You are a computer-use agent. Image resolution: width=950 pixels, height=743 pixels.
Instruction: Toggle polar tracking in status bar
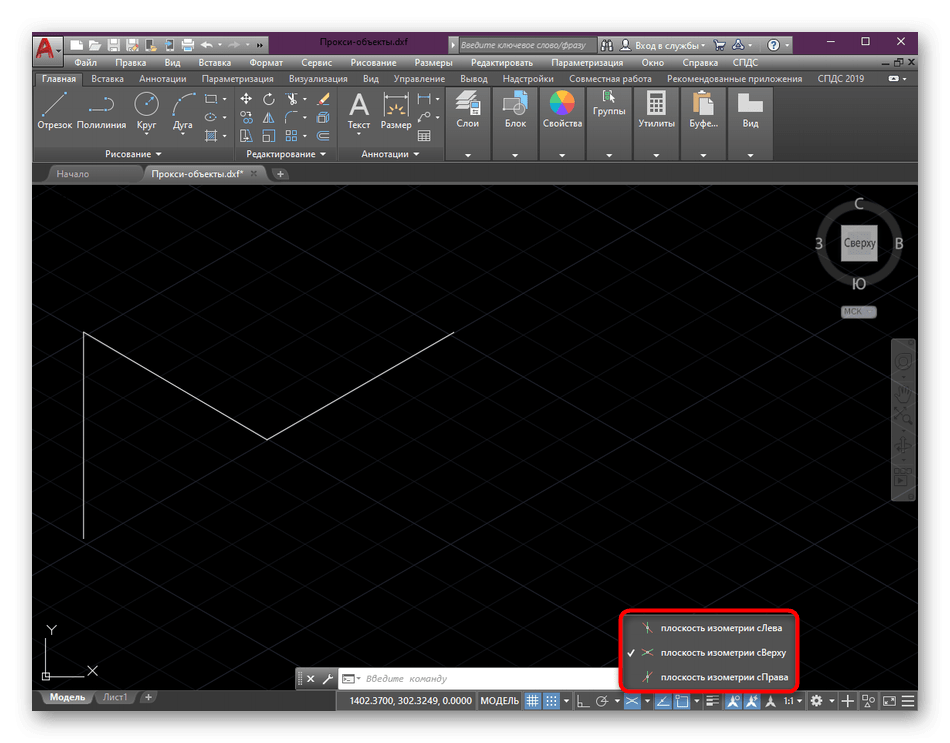point(601,701)
